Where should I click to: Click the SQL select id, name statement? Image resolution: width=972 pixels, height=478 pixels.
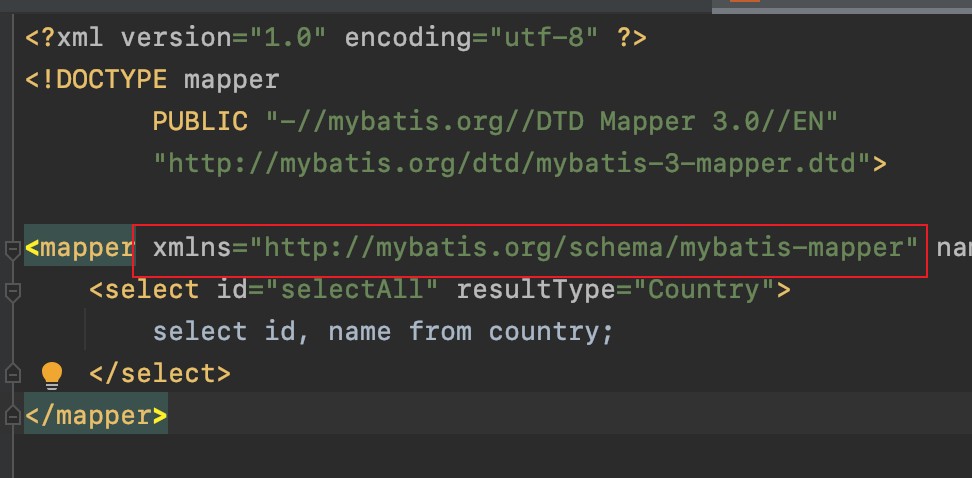tap(383, 331)
